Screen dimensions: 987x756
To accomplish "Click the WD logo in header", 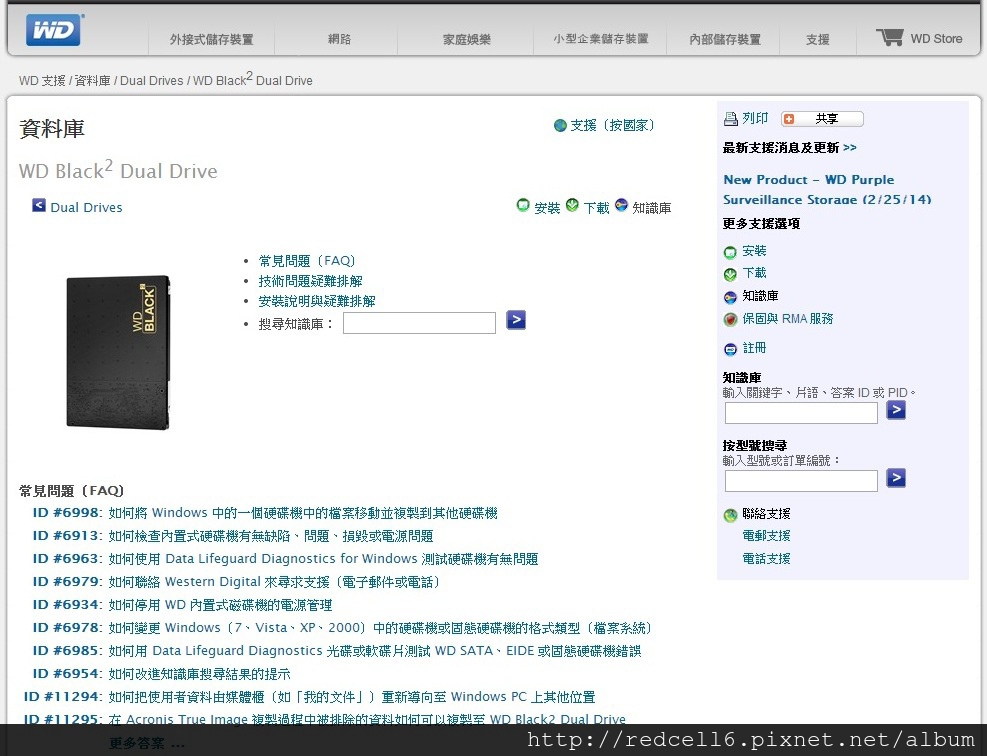I will pos(54,30).
